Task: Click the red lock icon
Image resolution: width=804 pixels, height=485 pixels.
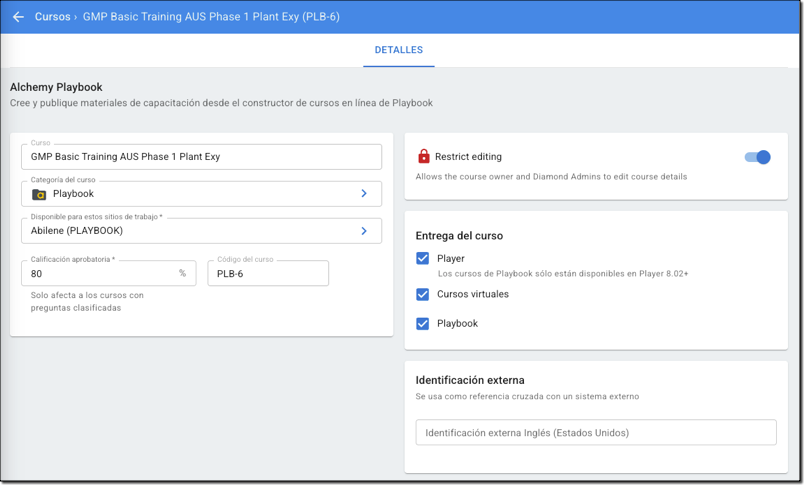Action: tap(423, 157)
